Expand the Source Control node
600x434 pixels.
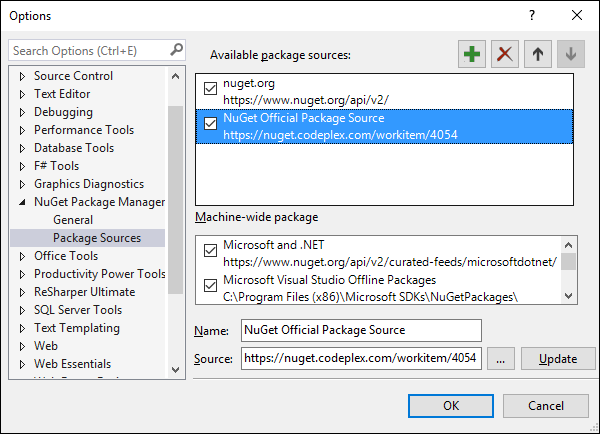22,76
